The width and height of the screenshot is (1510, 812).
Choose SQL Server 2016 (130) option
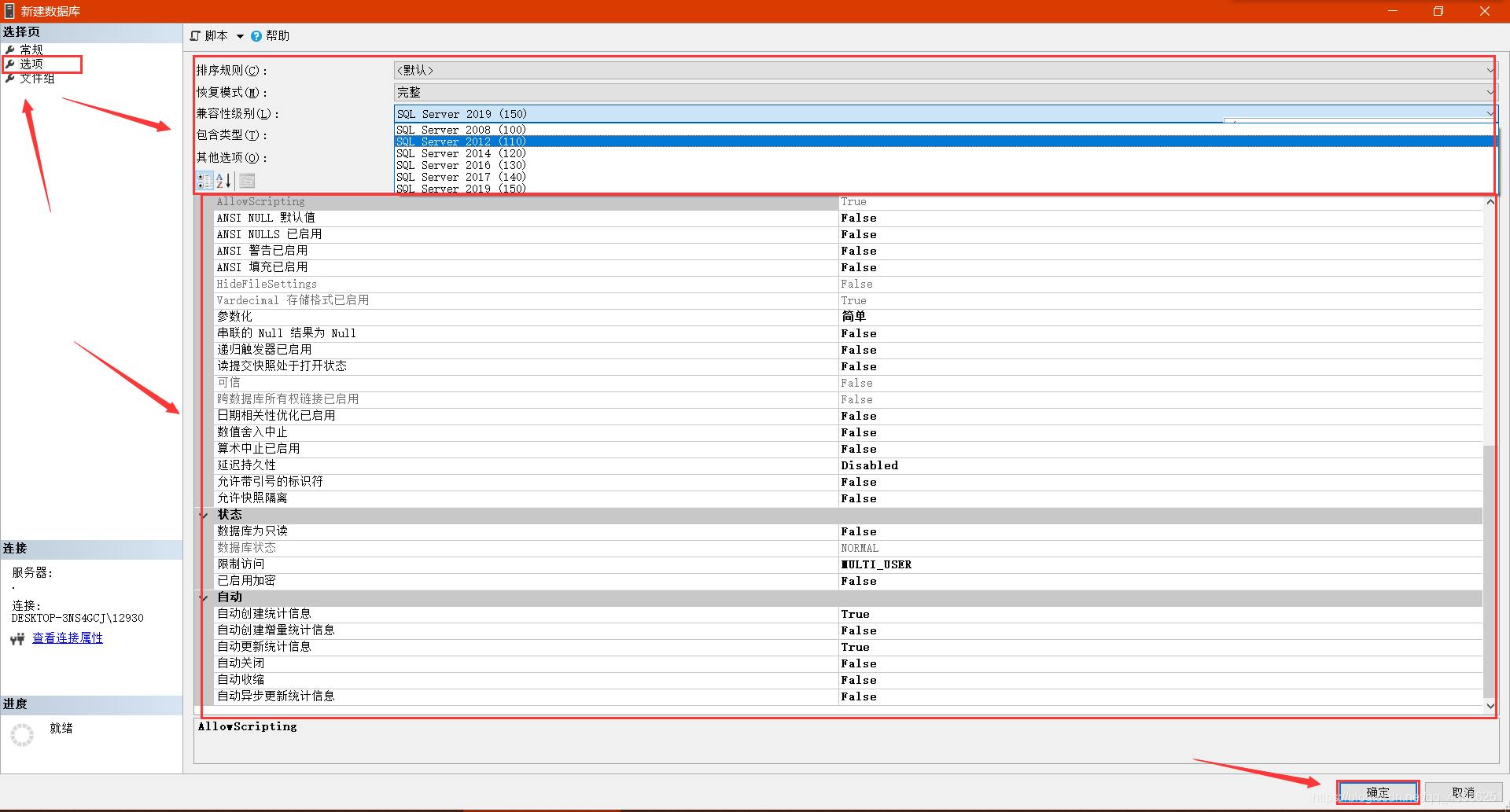(x=944, y=165)
